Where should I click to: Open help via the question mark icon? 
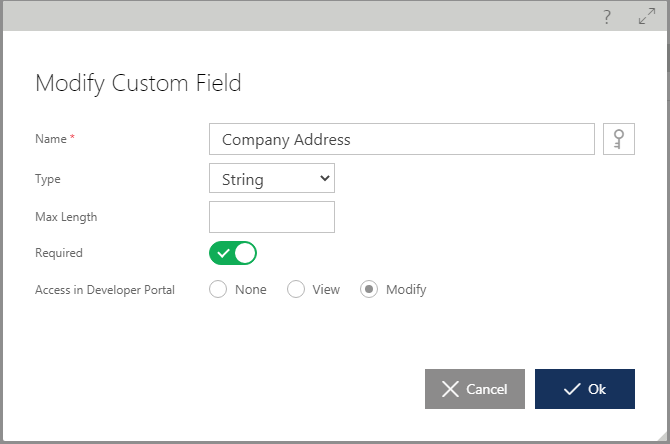(x=607, y=17)
